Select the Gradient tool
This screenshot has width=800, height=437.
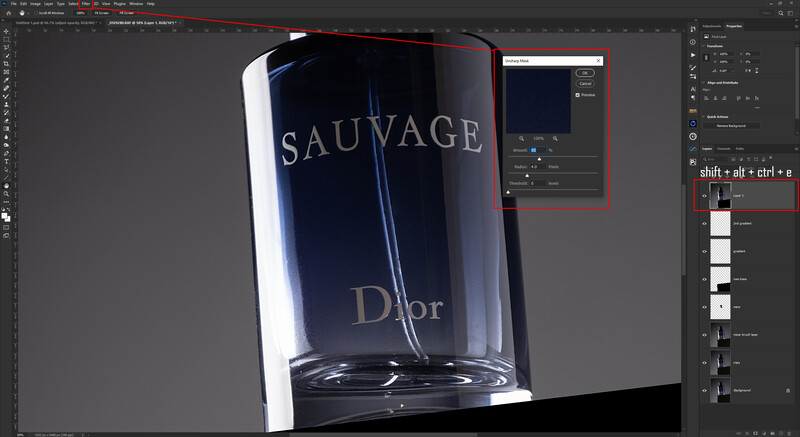click(7, 128)
